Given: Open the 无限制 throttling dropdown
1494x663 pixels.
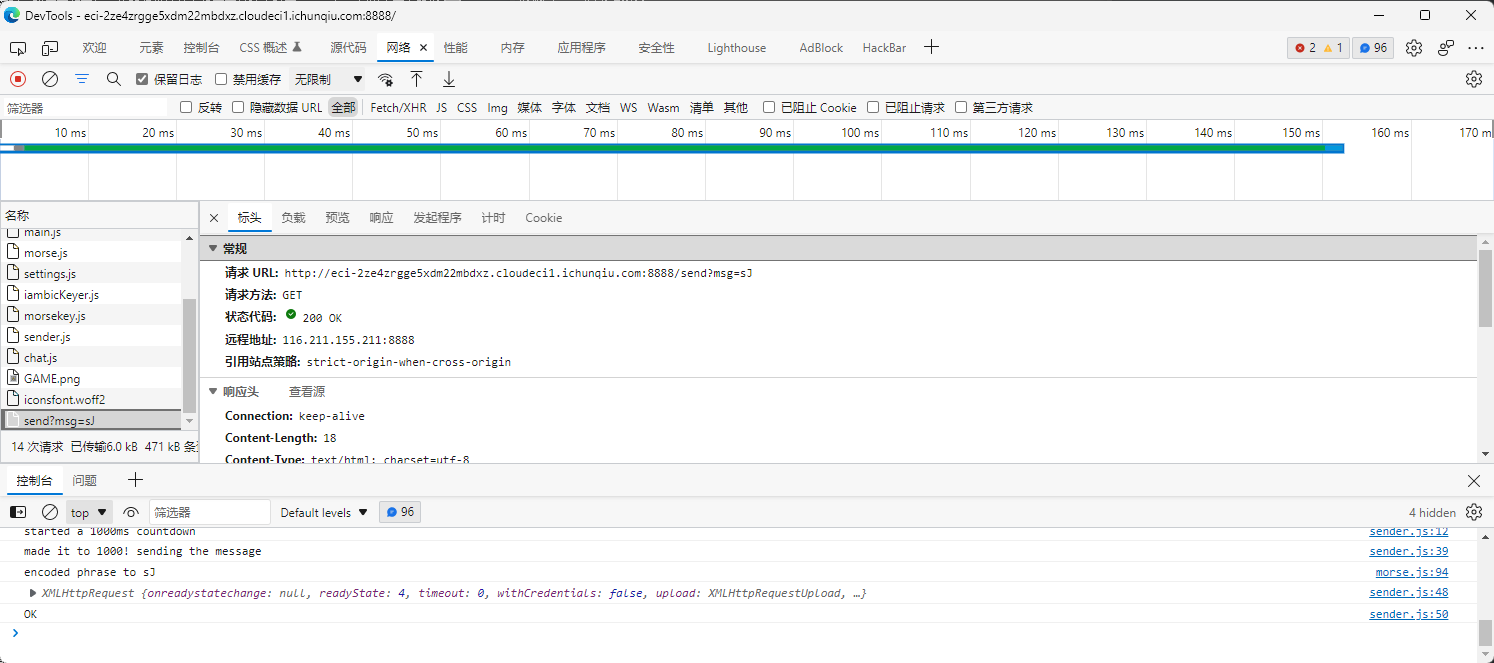Looking at the screenshot, I should point(328,79).
